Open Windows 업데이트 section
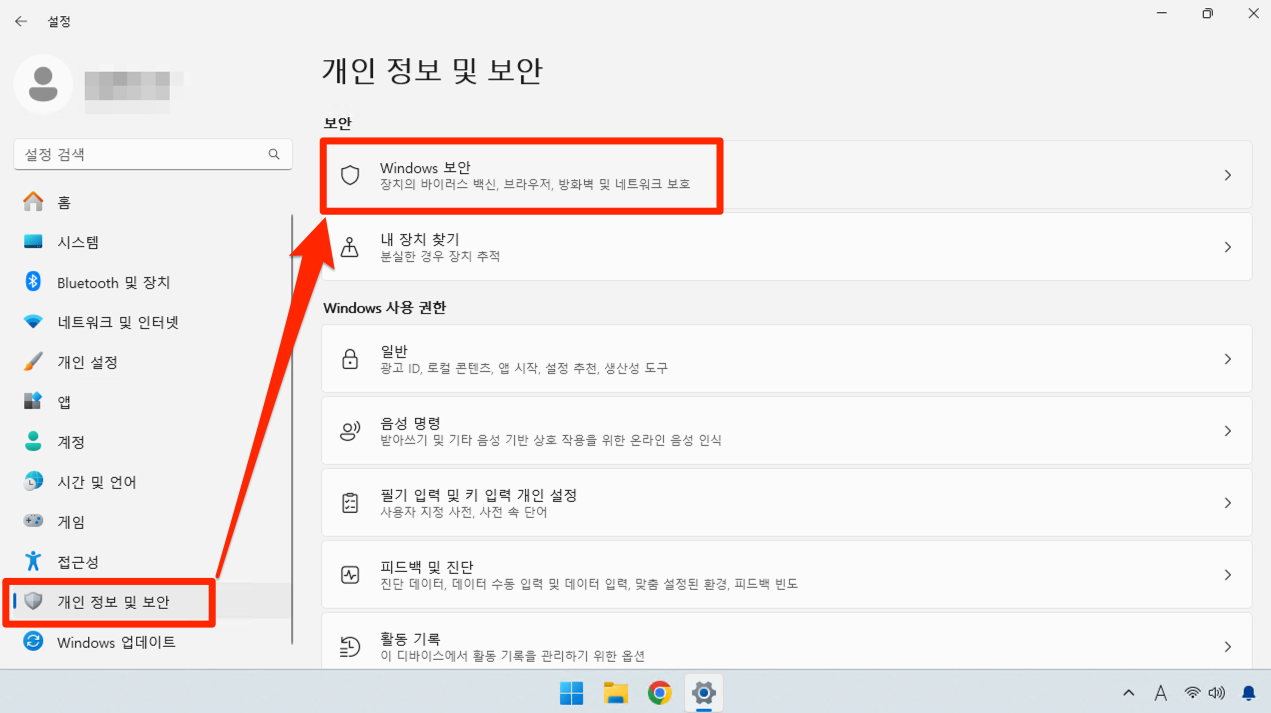The width and height of the screenshot is (1271, 713). point(150,642)
